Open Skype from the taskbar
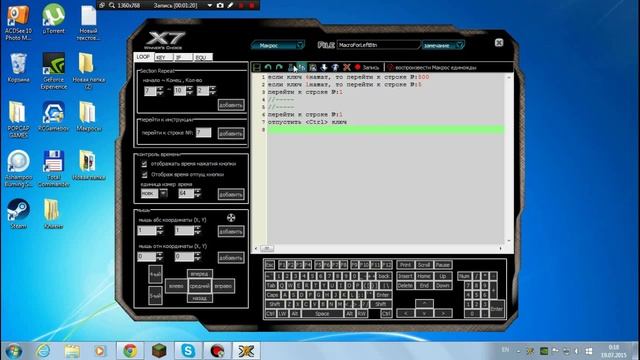 (x=188, y=351)
